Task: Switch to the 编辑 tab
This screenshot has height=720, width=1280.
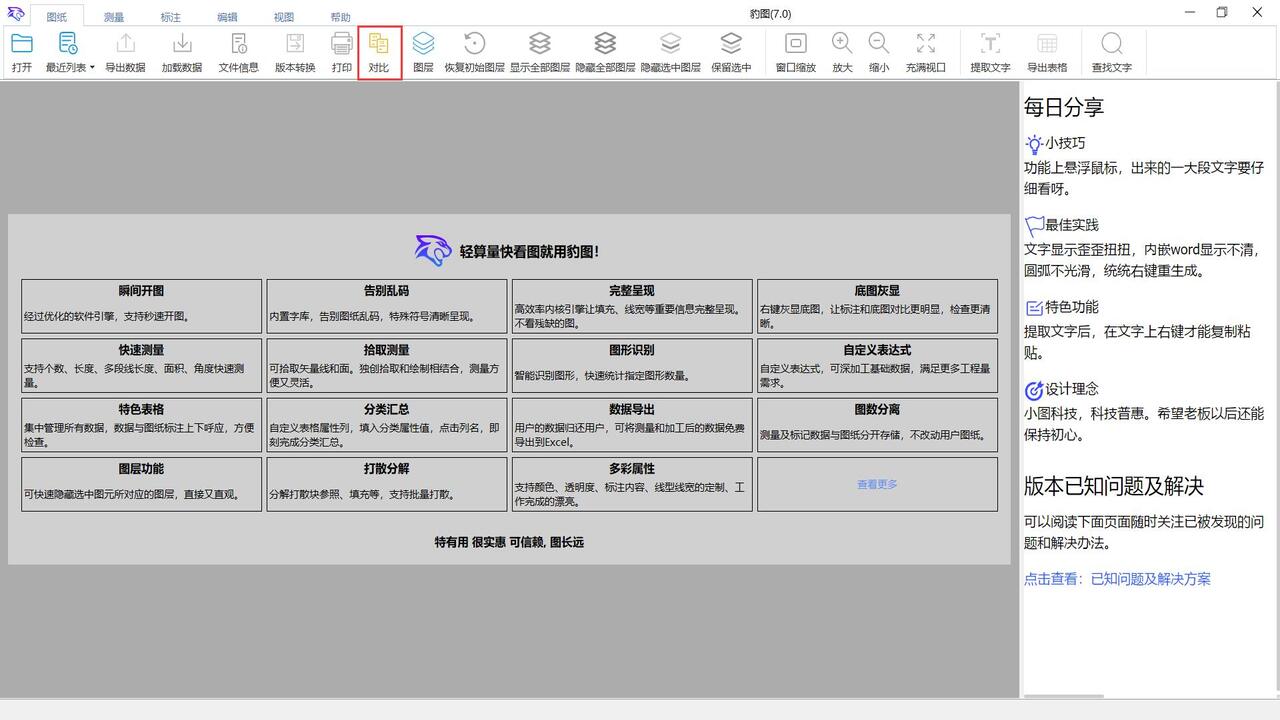Action: tap(227, 17)
